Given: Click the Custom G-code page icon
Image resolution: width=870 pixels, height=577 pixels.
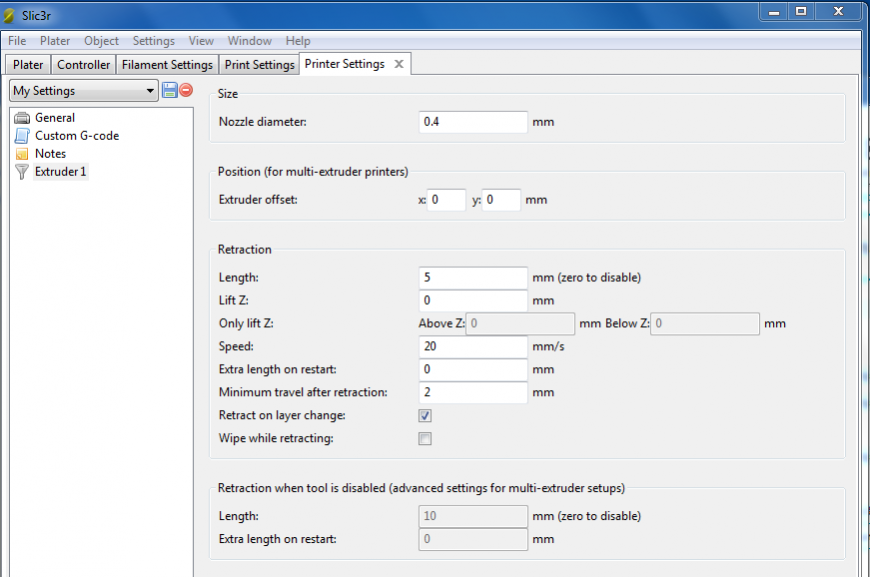Looking at the screenshot, I should coord(22,135).
